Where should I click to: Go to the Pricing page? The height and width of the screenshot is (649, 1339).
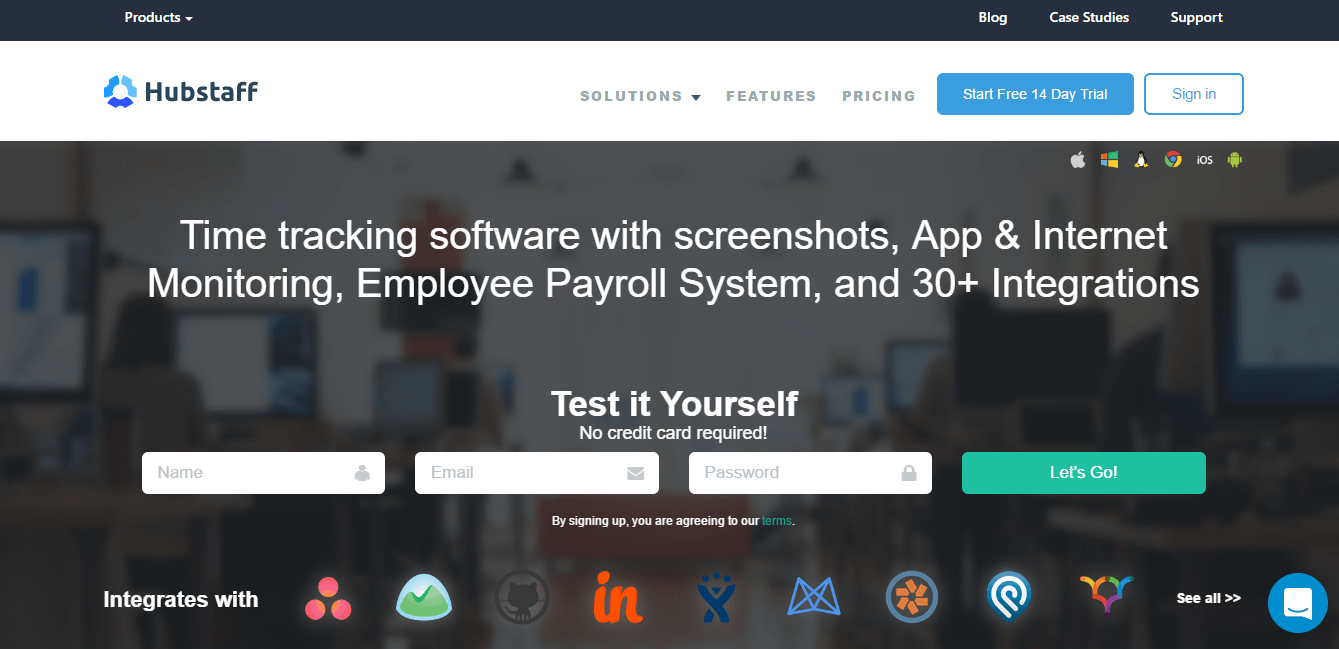point(879,96)
